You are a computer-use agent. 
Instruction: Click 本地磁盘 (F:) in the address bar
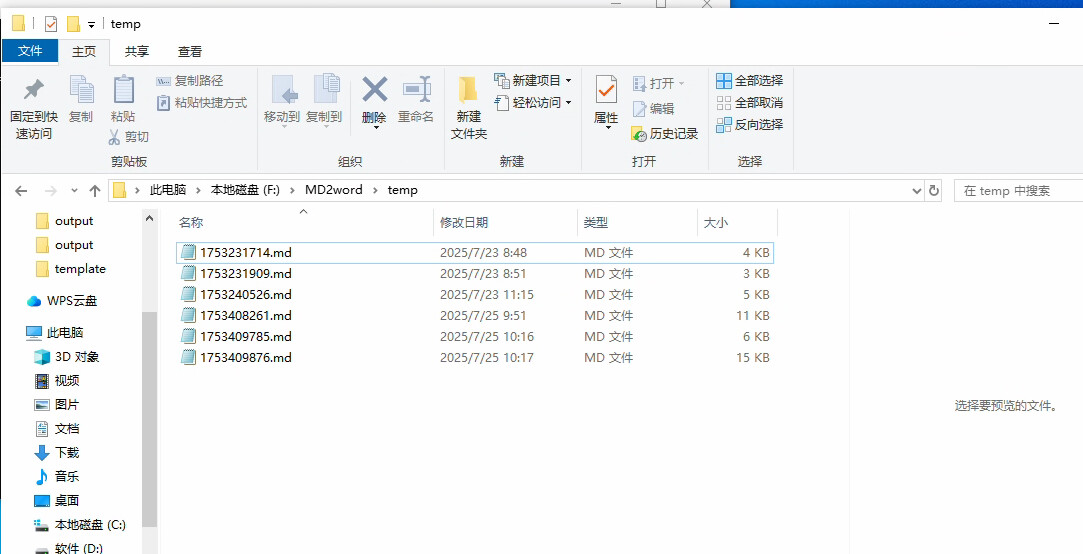[x=245, y=190]
